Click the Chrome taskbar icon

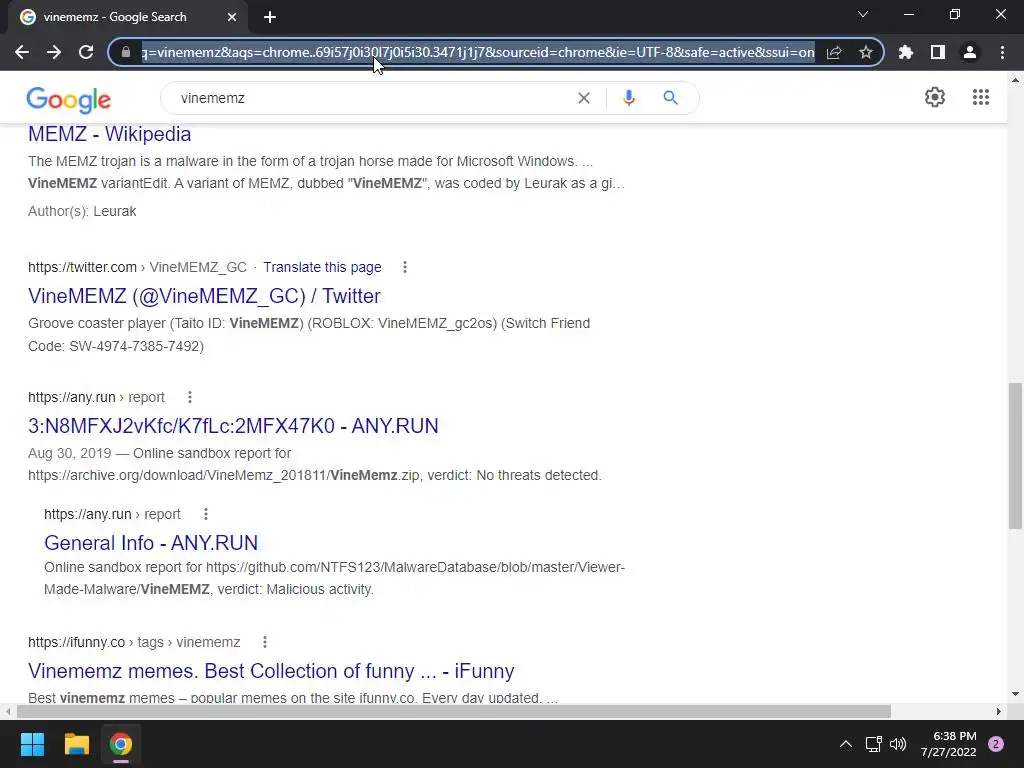click(x=121, y=744)
